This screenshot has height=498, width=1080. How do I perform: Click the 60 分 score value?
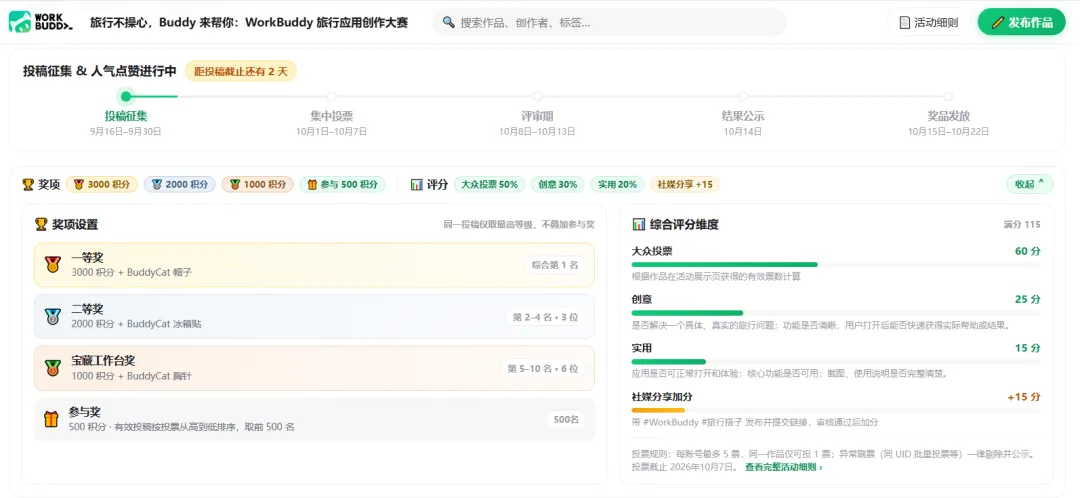(1028, 251)
